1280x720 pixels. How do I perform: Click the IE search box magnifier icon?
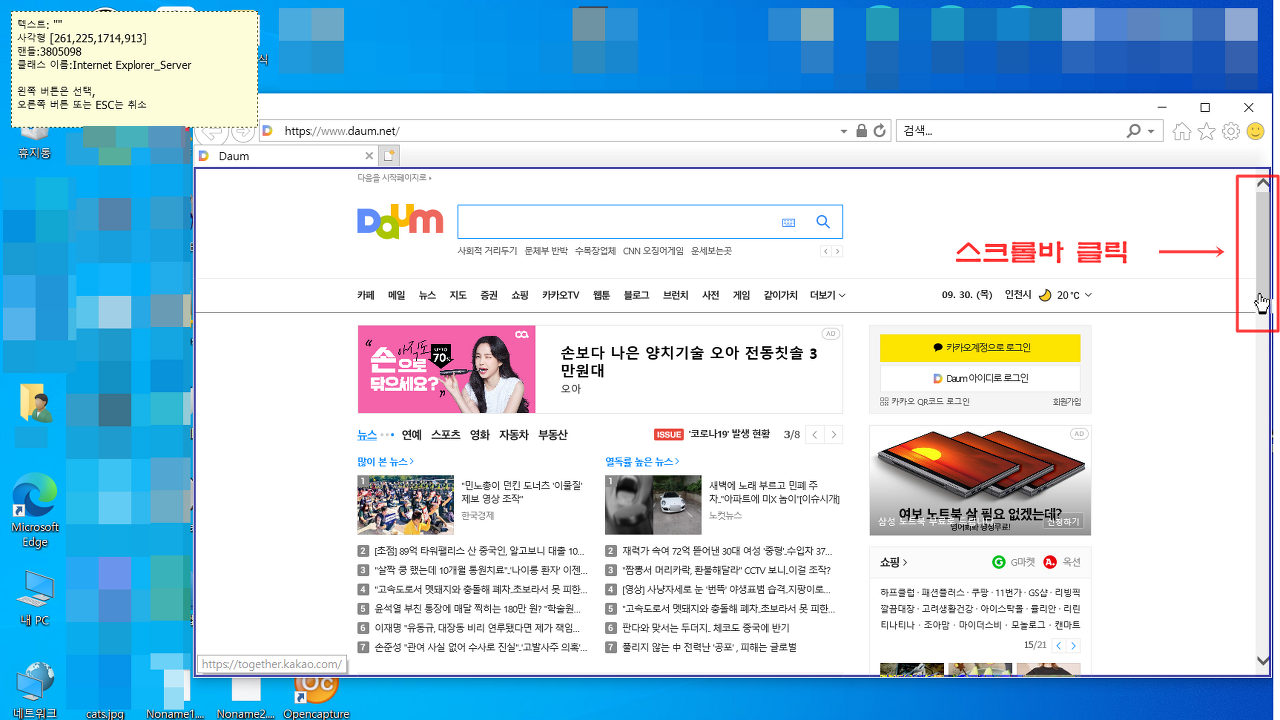[1133, 131]
